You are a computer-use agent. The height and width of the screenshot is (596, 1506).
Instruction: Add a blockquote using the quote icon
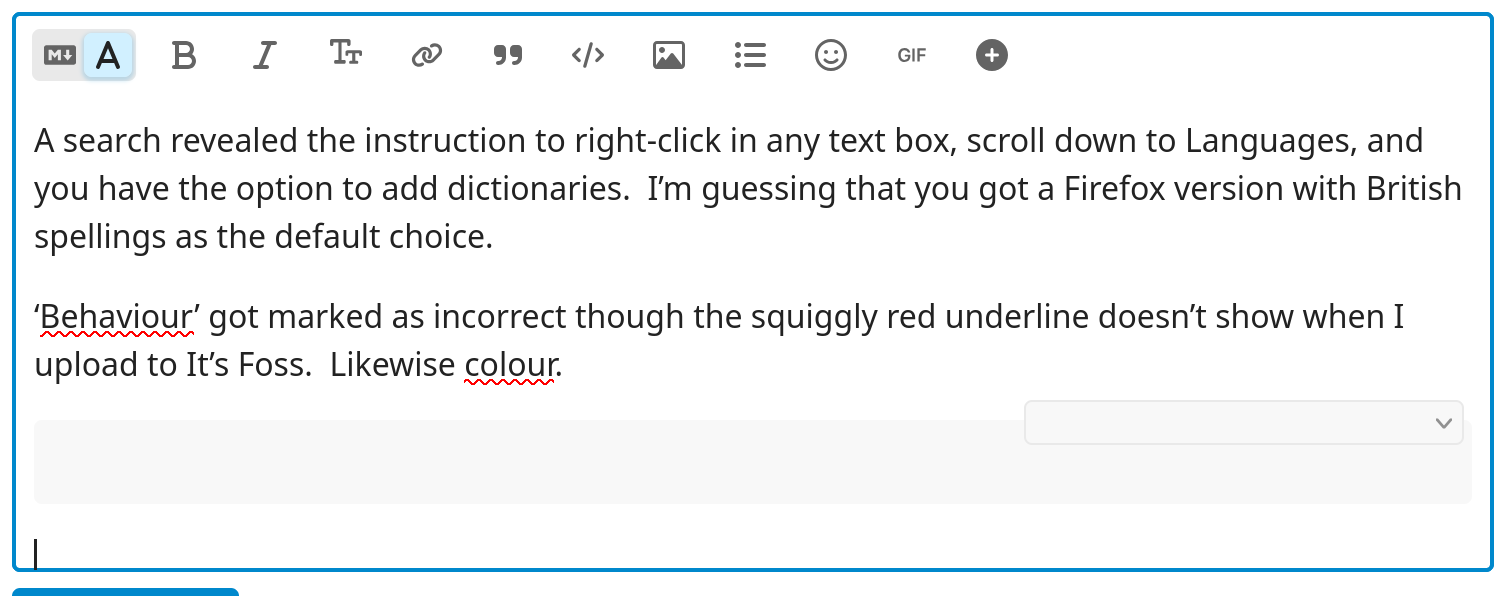click(x=508, y=55)
